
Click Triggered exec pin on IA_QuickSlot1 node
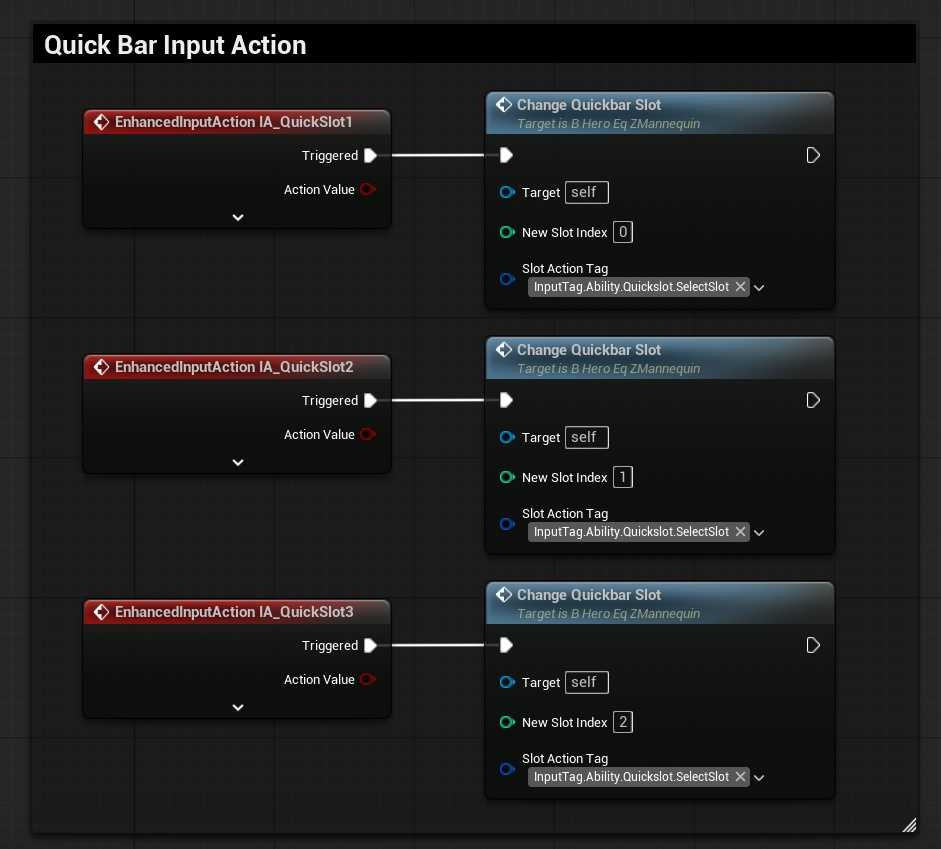click(370, 155)
